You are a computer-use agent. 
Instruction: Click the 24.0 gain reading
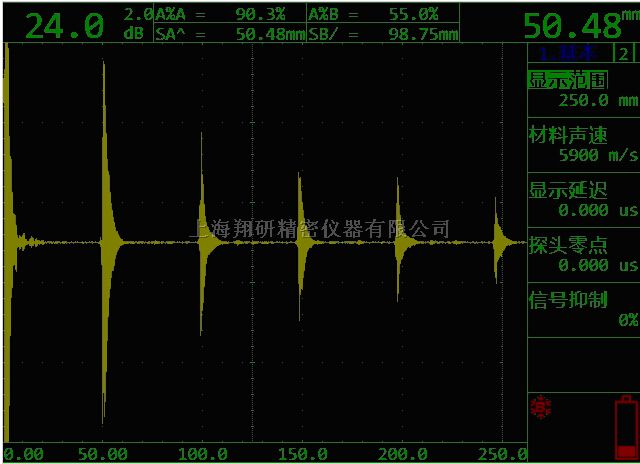coord(64,26)
